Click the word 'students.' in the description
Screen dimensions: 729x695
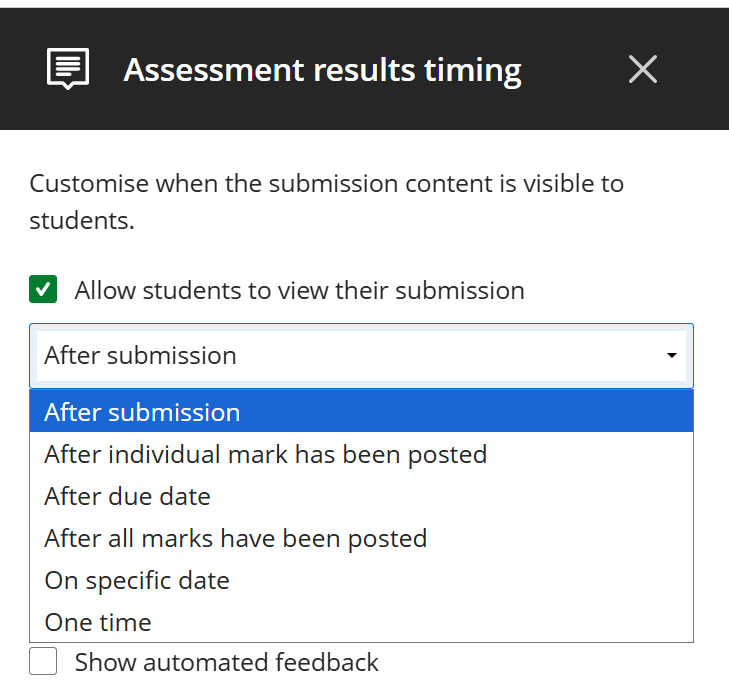click(x=82, y=221)
